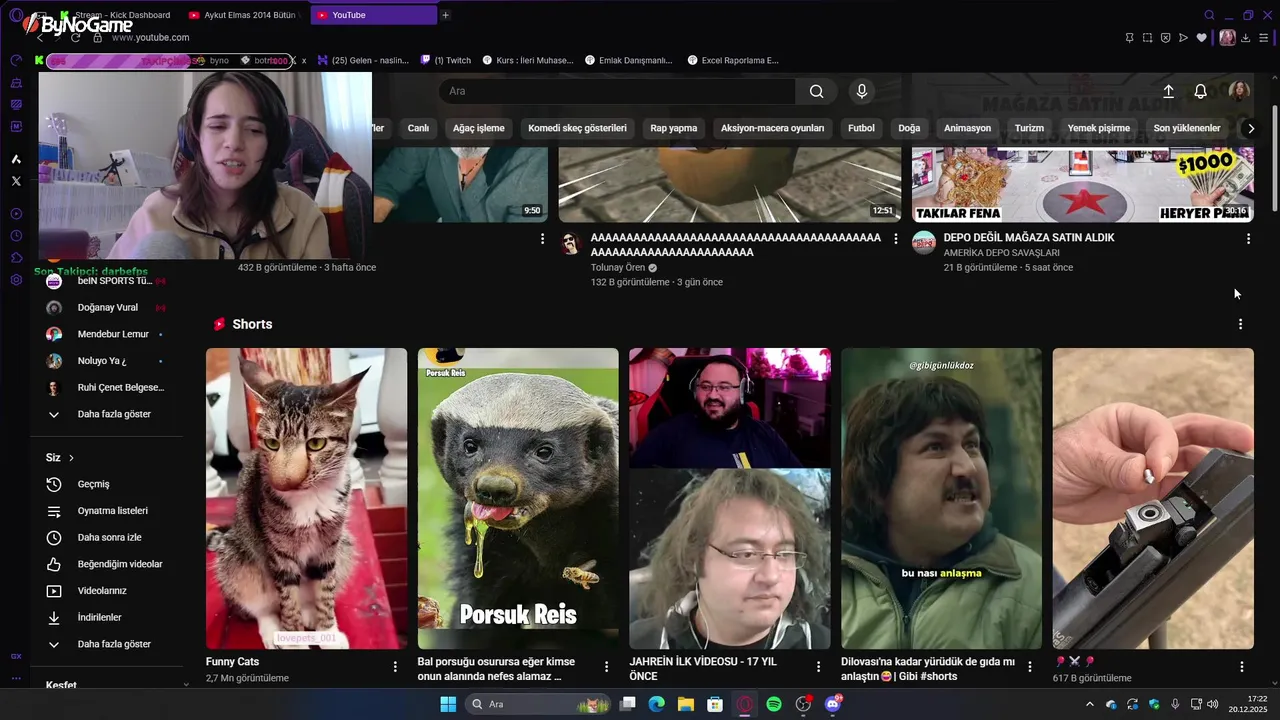
Task: Click the page vertical scrollbar
Action: pos(1274,157)
